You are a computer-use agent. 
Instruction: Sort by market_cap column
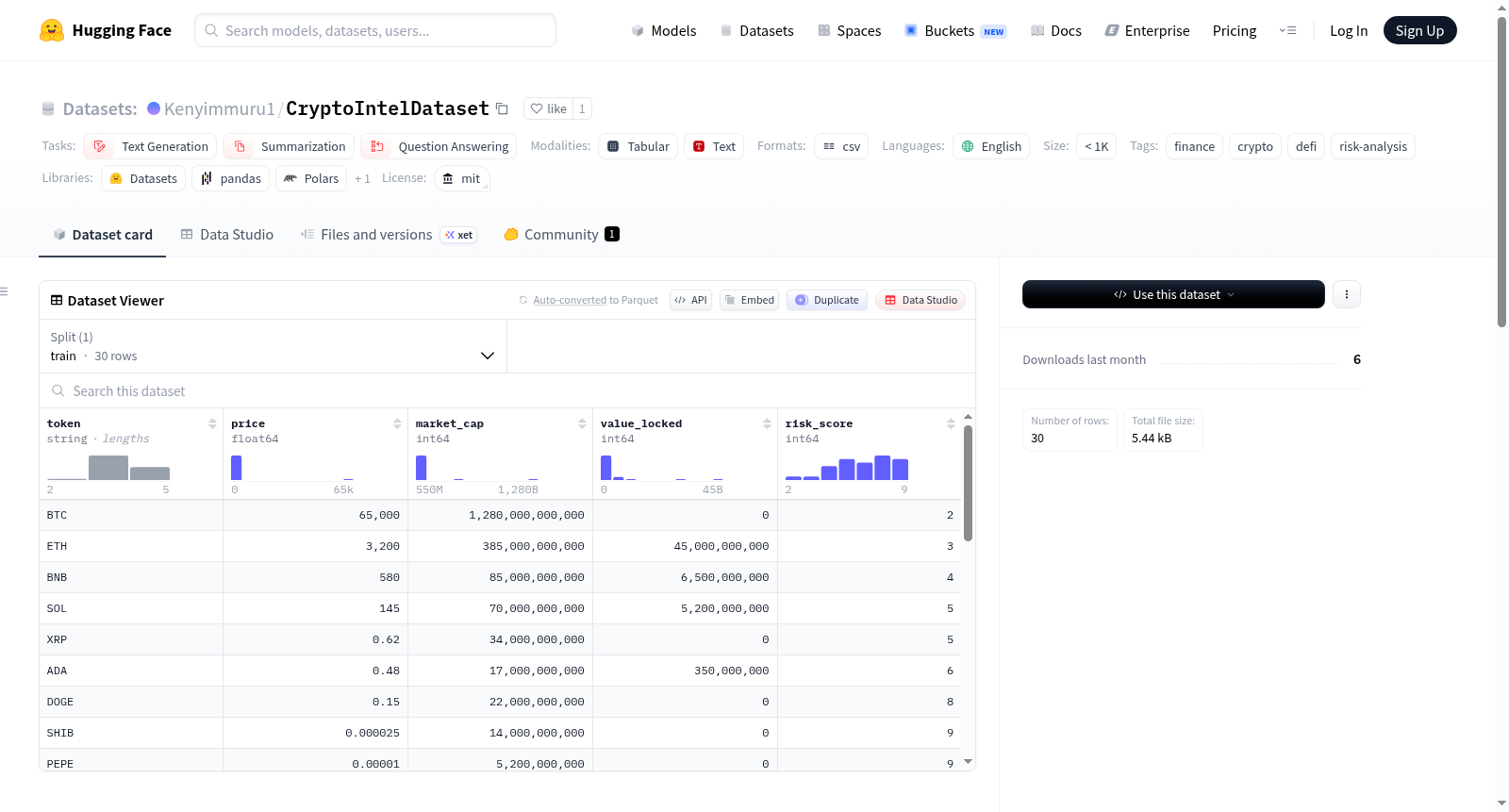pos(582,423)
